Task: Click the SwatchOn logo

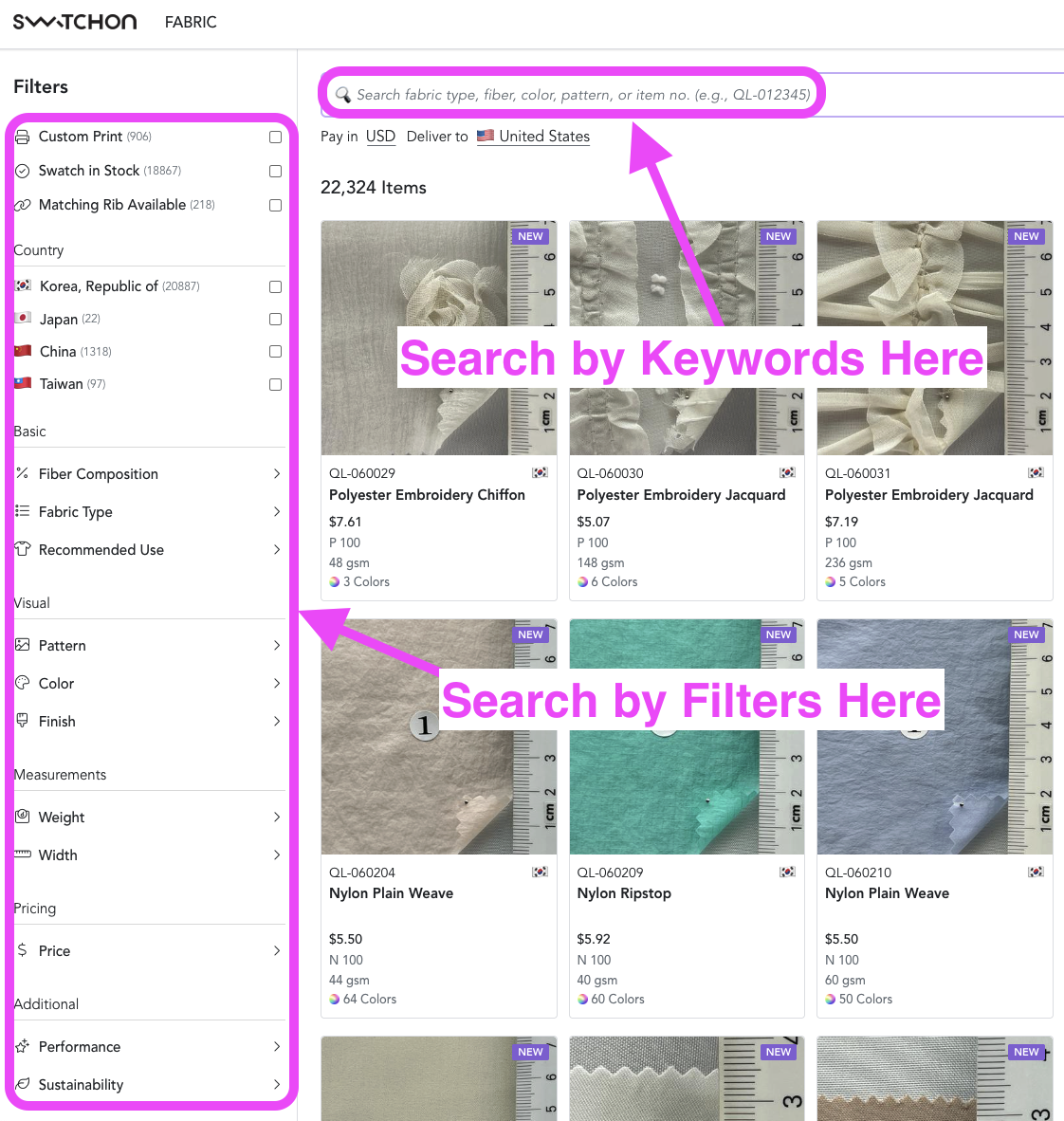Action: (75, 22)
